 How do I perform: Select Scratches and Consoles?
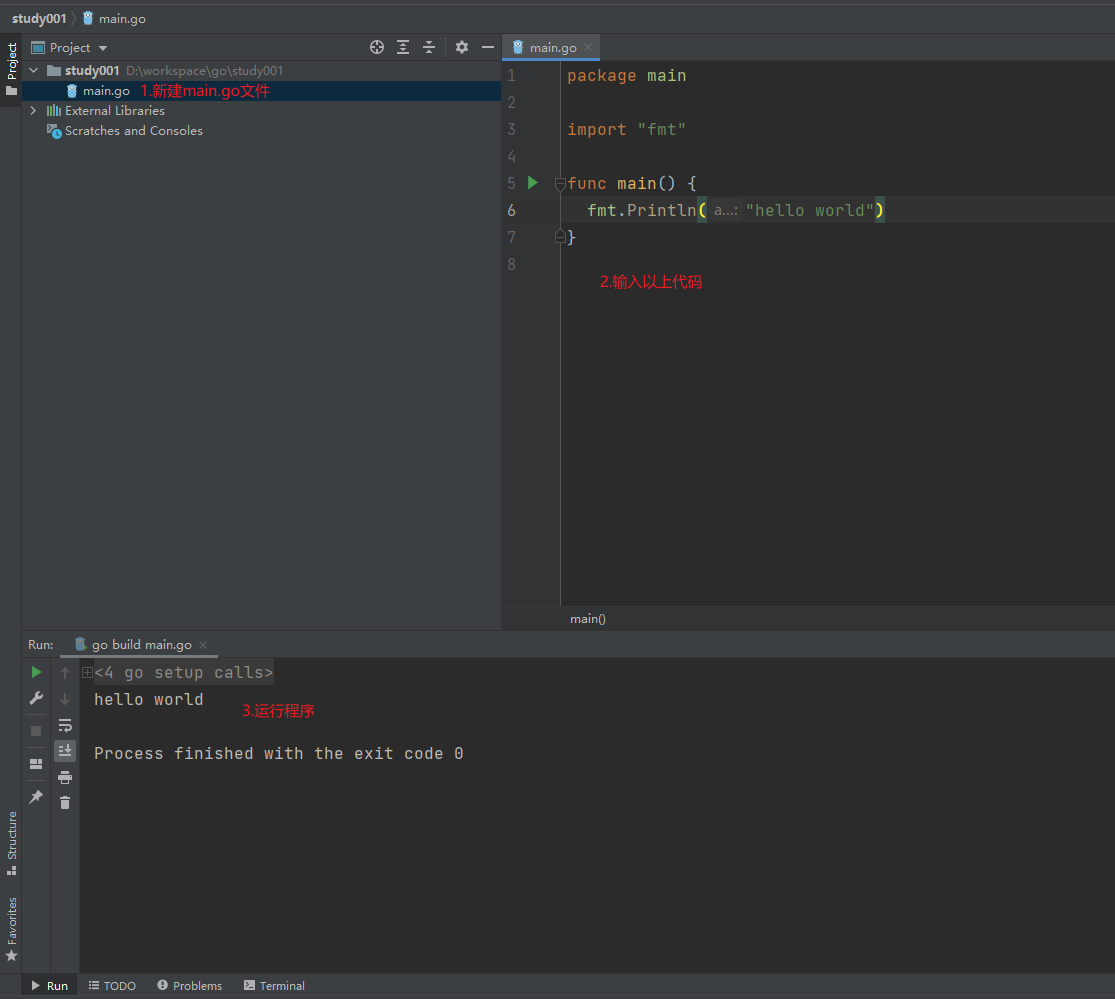coord(134,131)
